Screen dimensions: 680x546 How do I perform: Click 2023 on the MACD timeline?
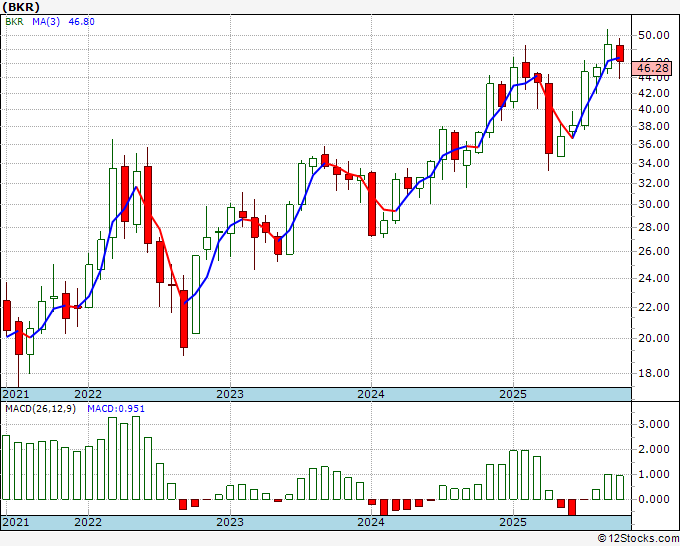coord(230,522)
